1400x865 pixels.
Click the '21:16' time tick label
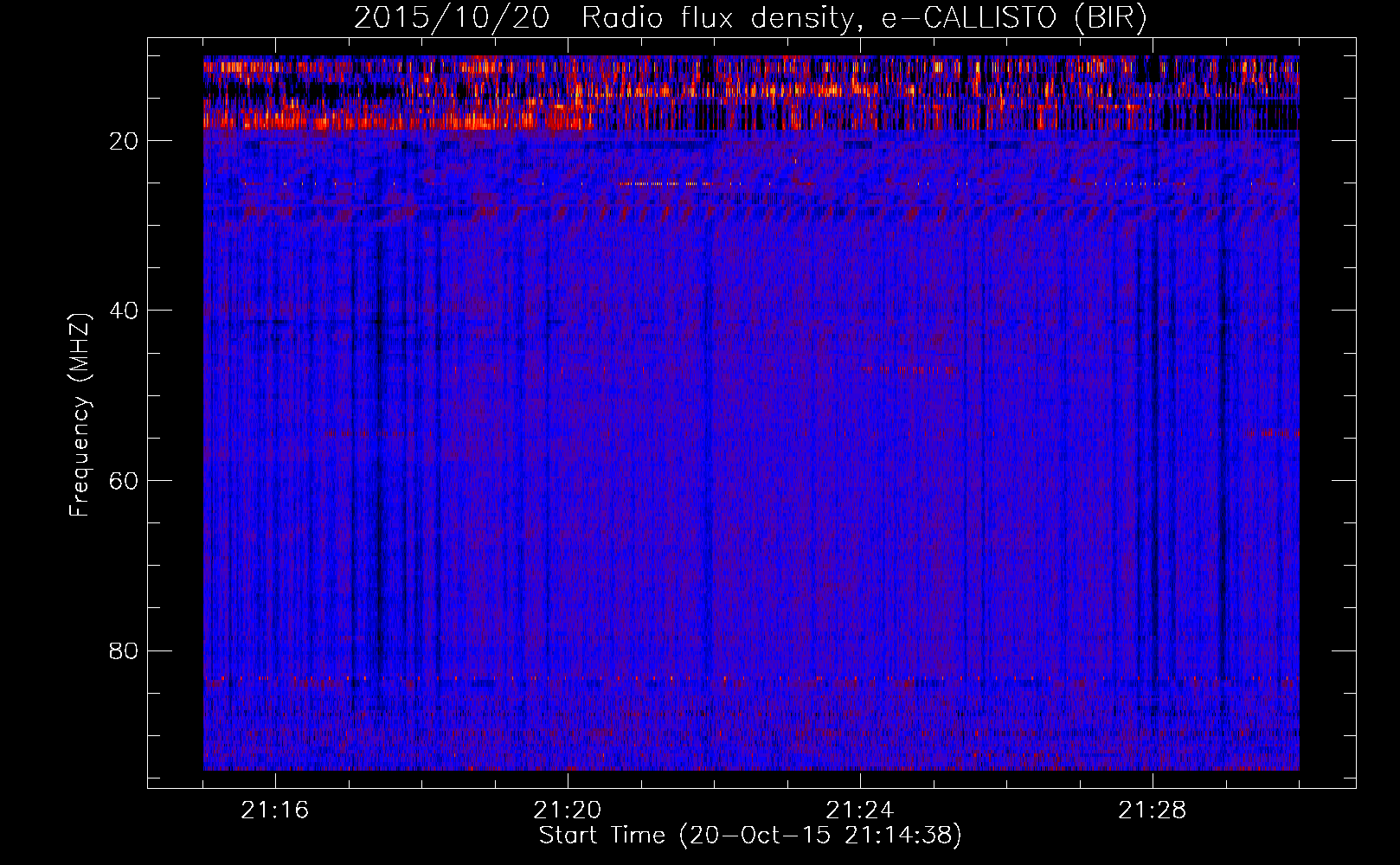click(x=275, y=811)
